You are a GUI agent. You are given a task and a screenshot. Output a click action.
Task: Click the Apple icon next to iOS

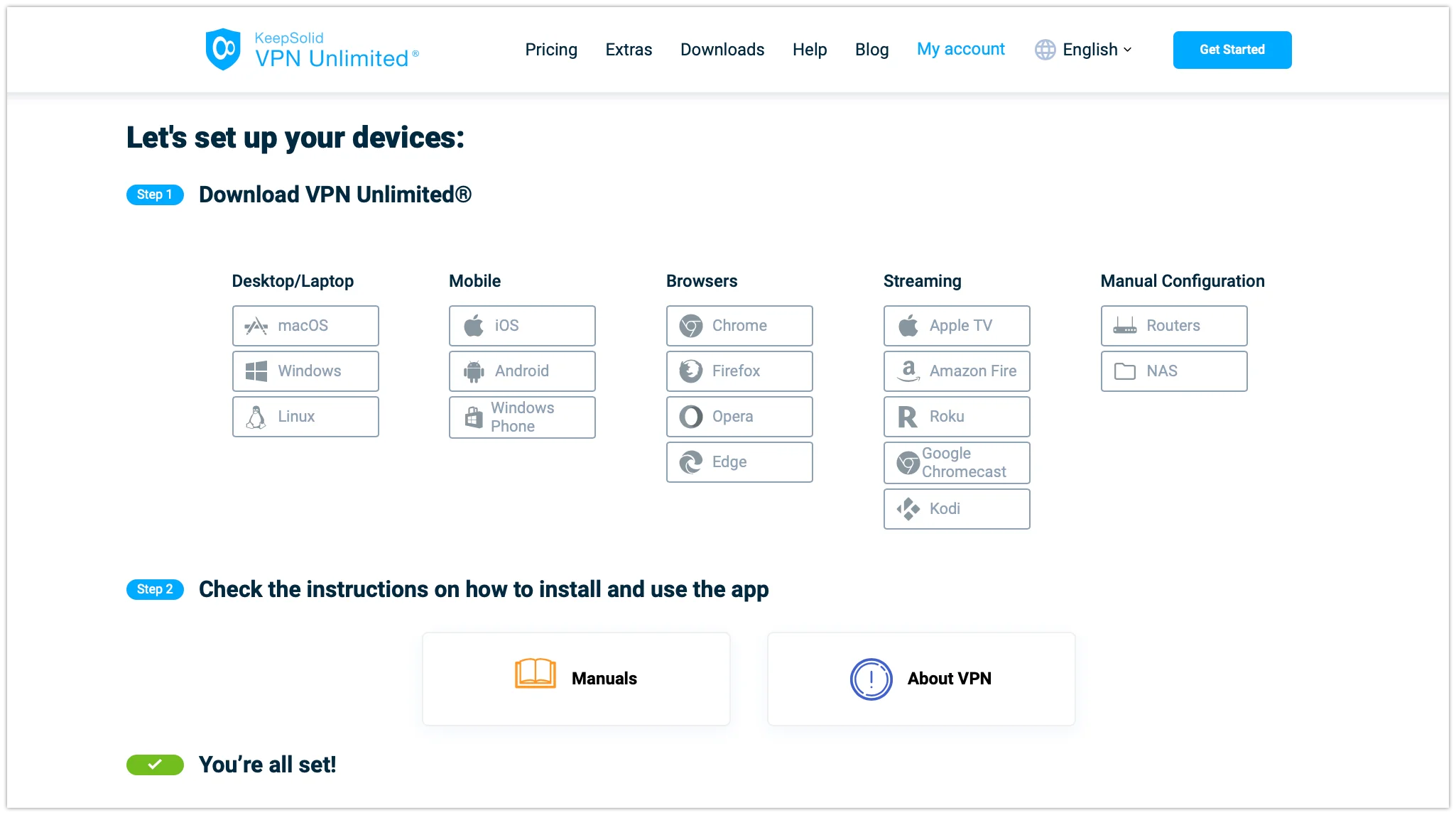tap(474, 325)
